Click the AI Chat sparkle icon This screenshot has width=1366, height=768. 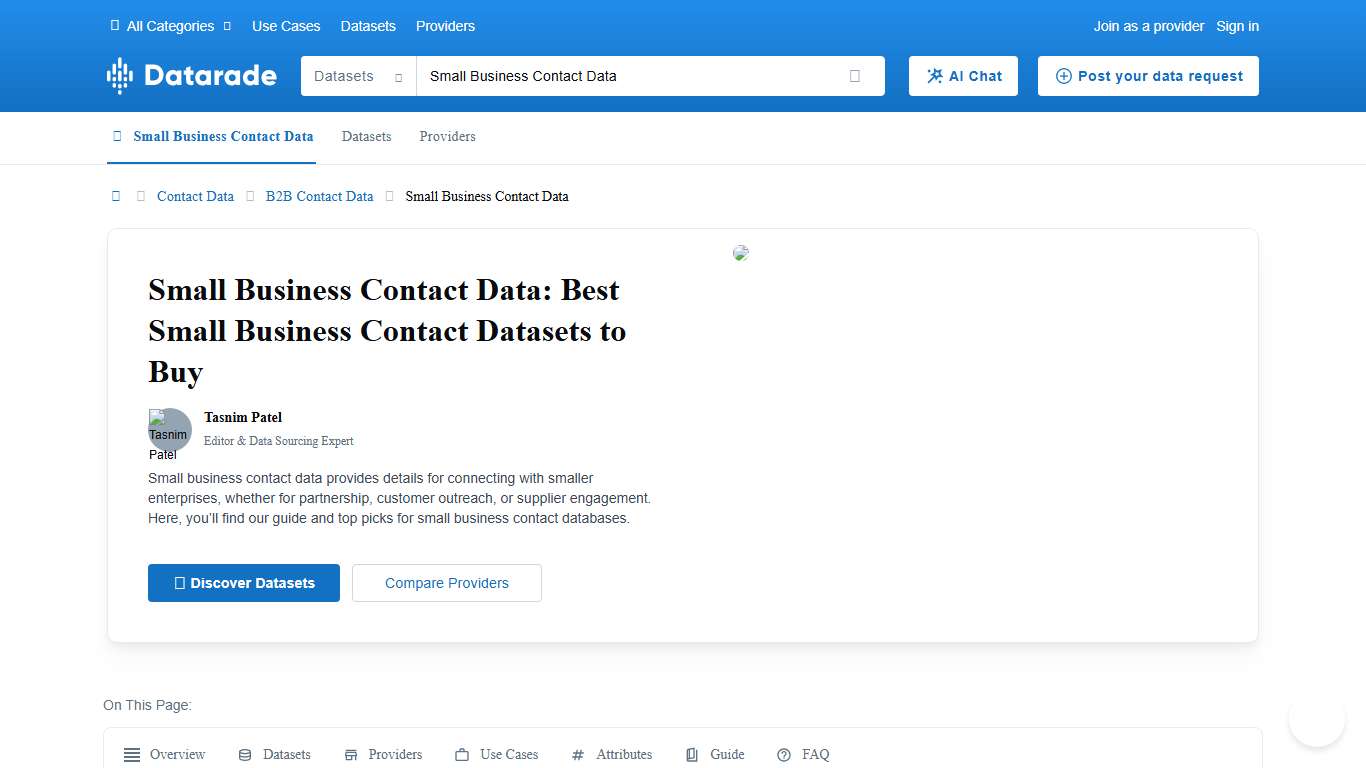[x=935, y=75]
